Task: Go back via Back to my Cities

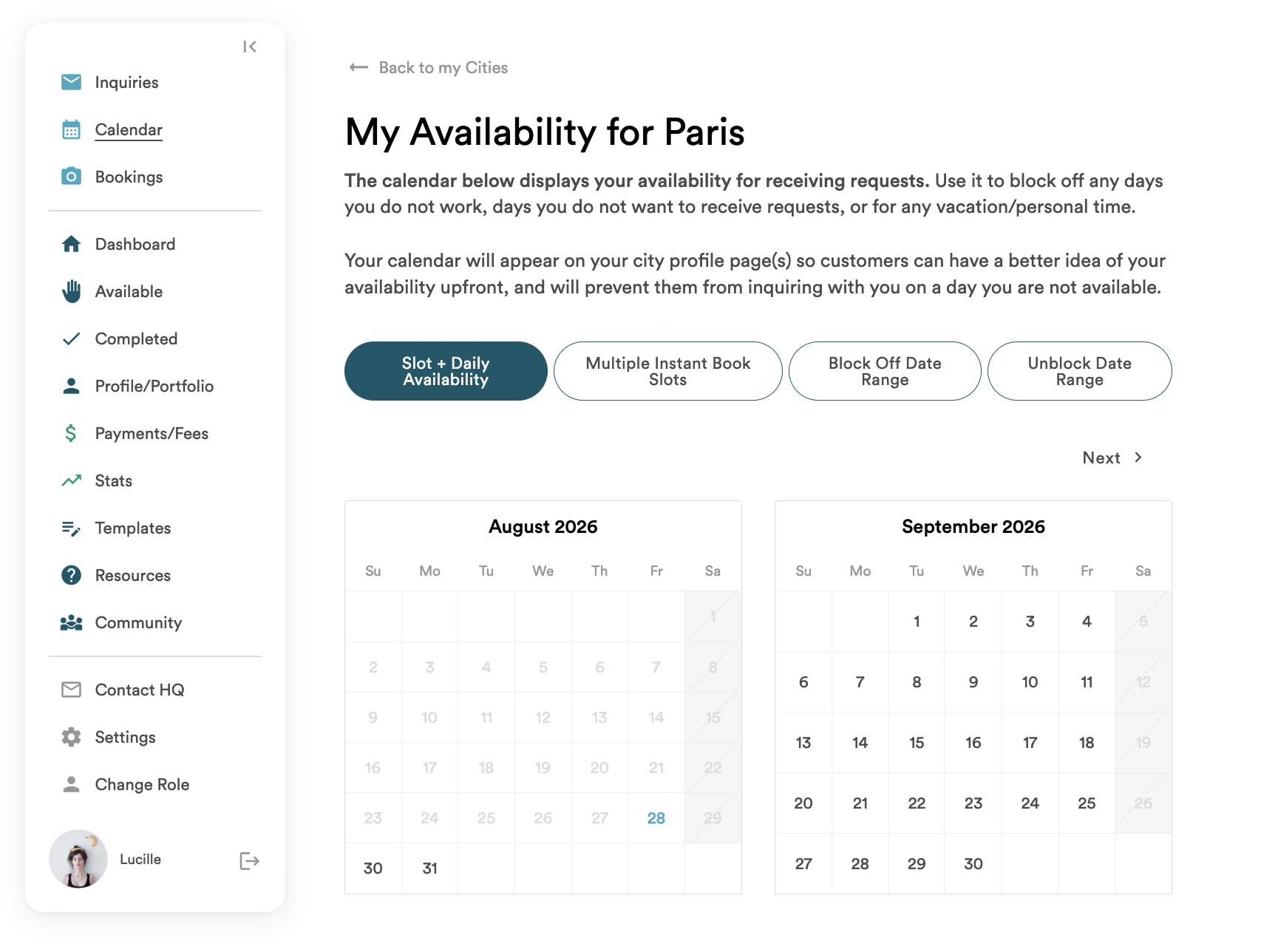Action: (429, 67)
